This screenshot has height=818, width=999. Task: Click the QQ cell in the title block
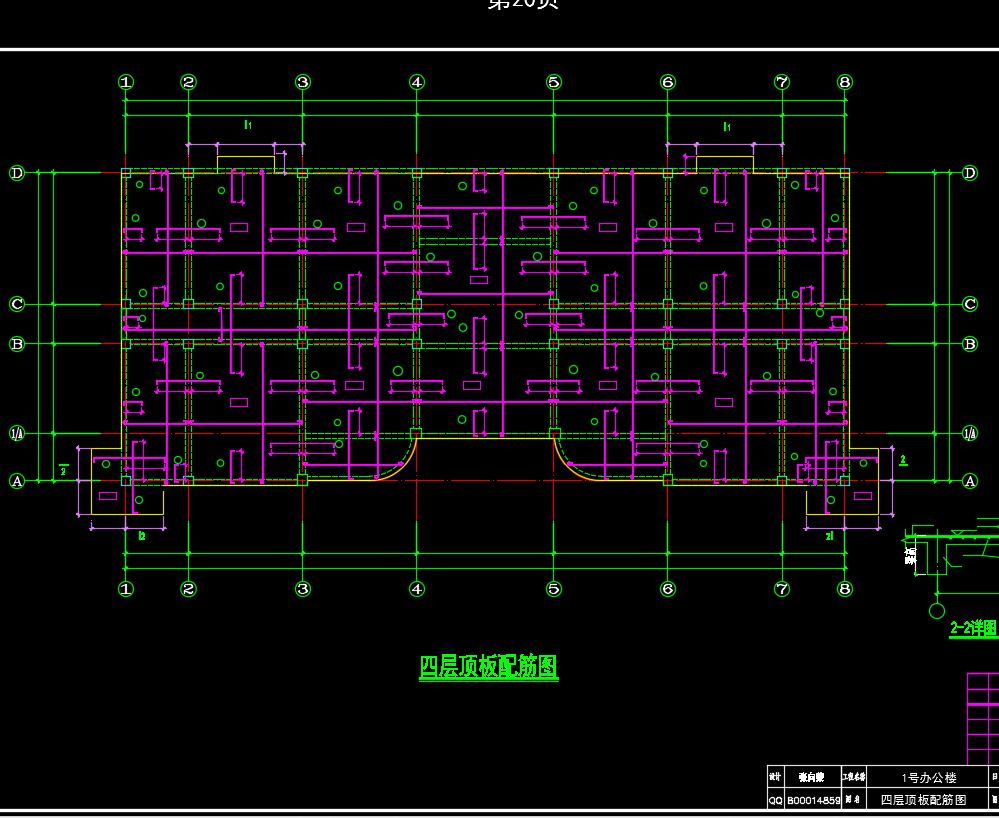tap(776, 800)
